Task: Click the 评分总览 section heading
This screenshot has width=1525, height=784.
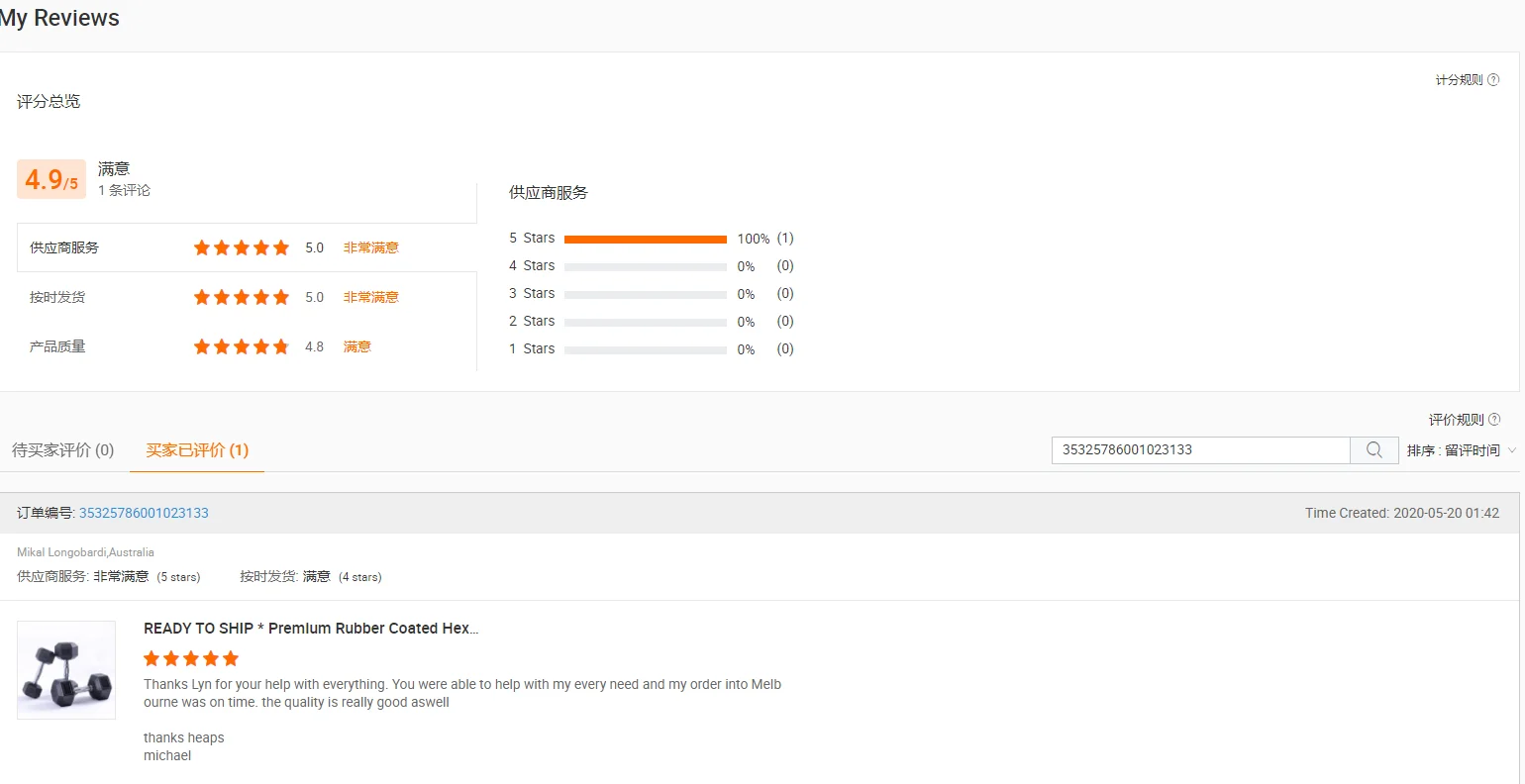Action: [49, 101]
